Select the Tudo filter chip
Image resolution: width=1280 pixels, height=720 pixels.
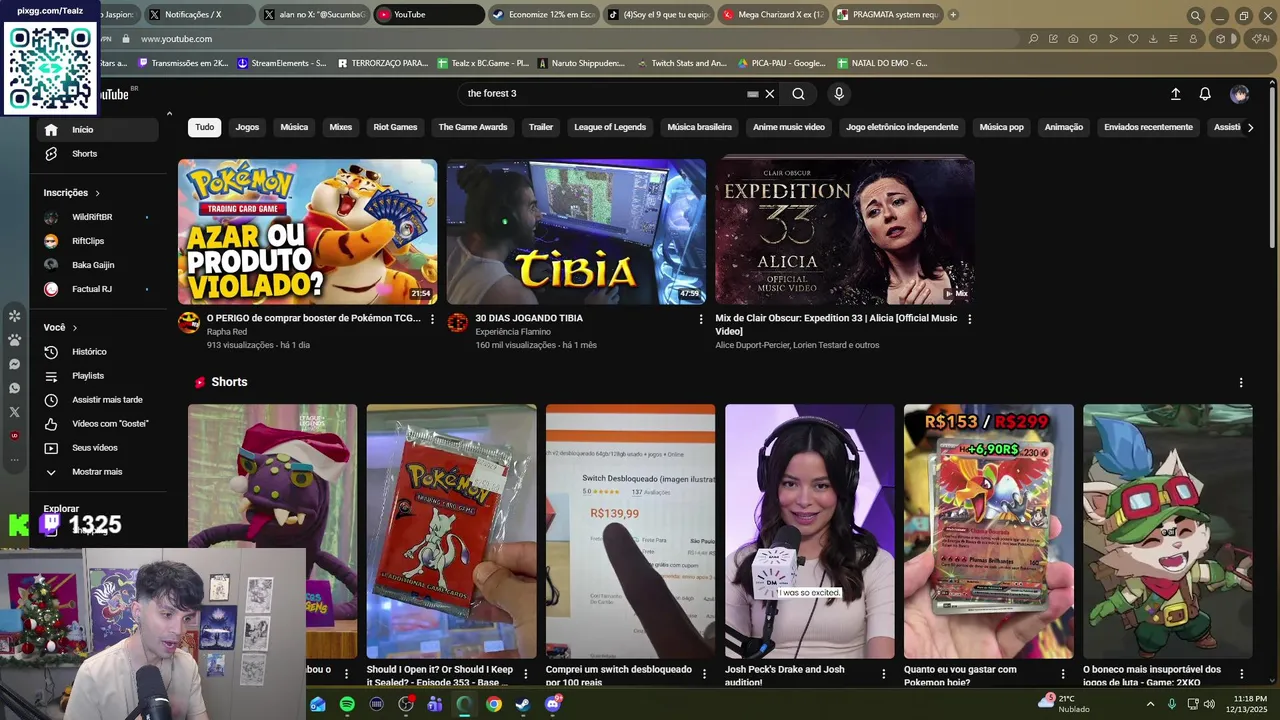[x=204, y=127]
